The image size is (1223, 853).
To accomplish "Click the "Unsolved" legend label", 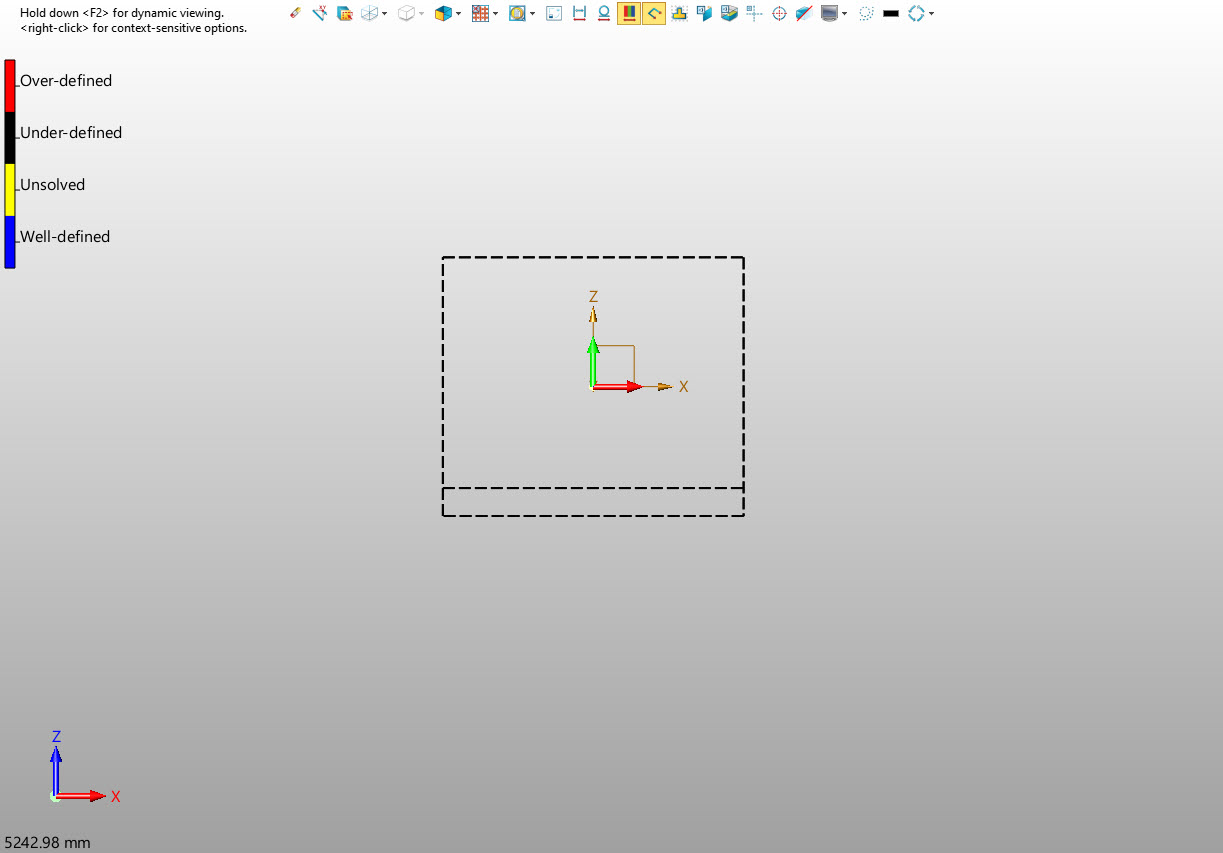I will tap(53, 185).
